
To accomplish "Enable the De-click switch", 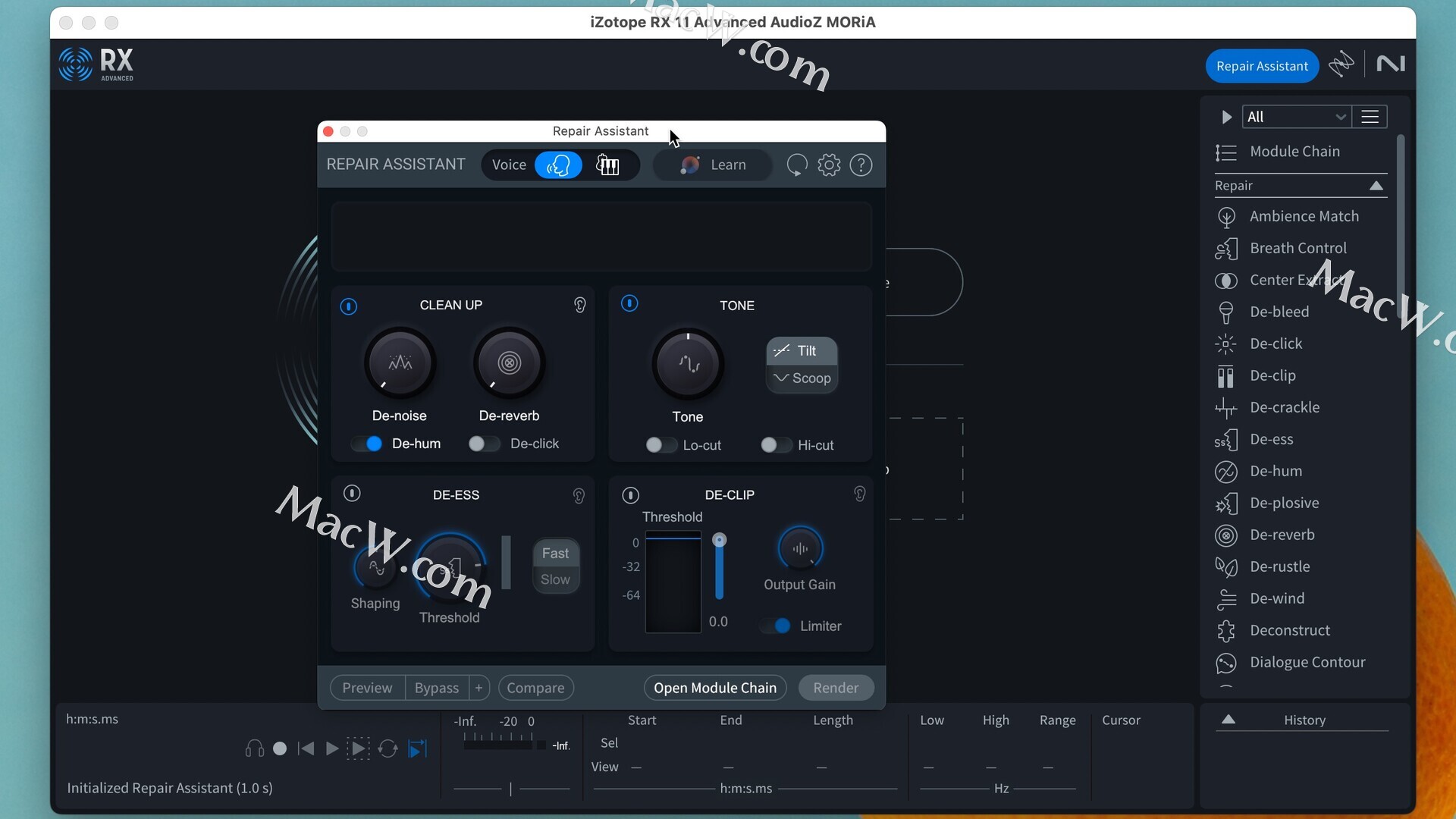I will [484, 444].
